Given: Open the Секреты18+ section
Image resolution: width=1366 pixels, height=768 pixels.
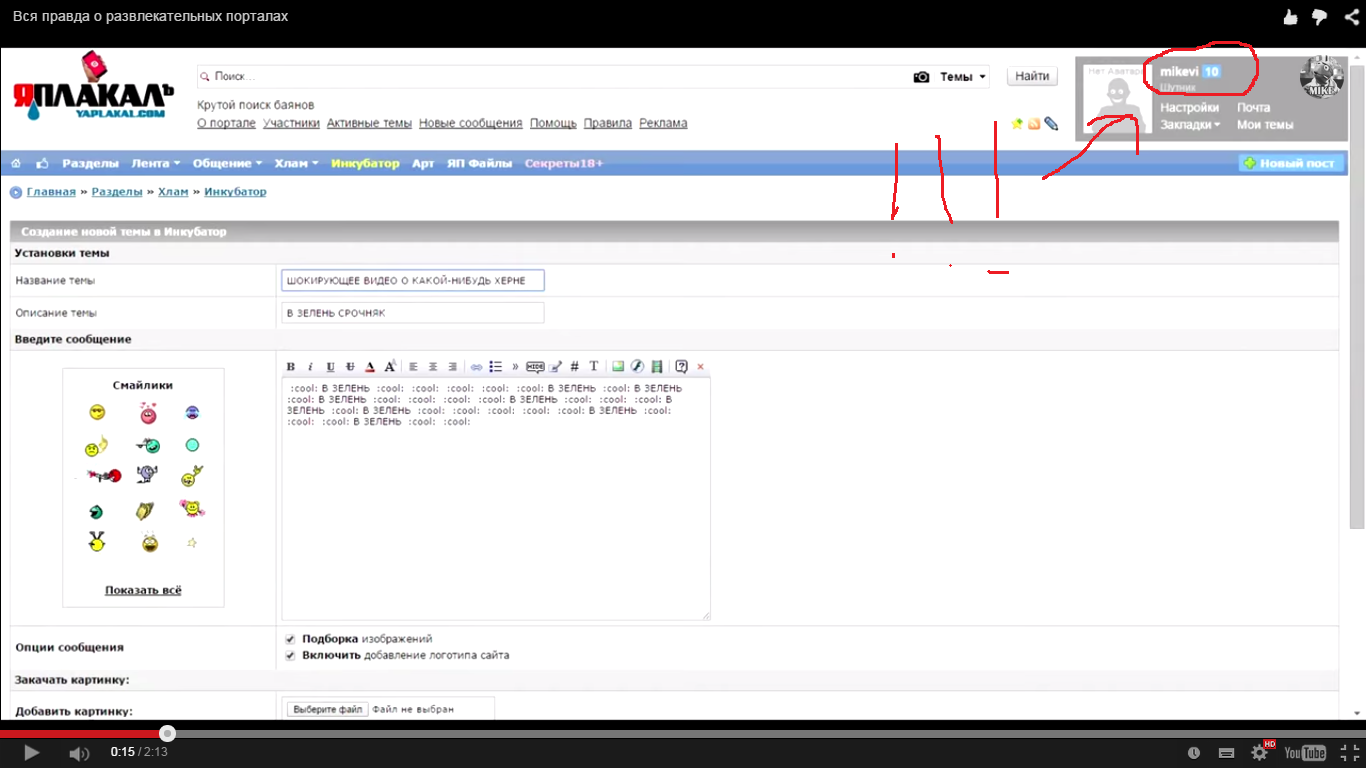Looking at the screenshot, I should pyautogui.click(x=564, y=163).
